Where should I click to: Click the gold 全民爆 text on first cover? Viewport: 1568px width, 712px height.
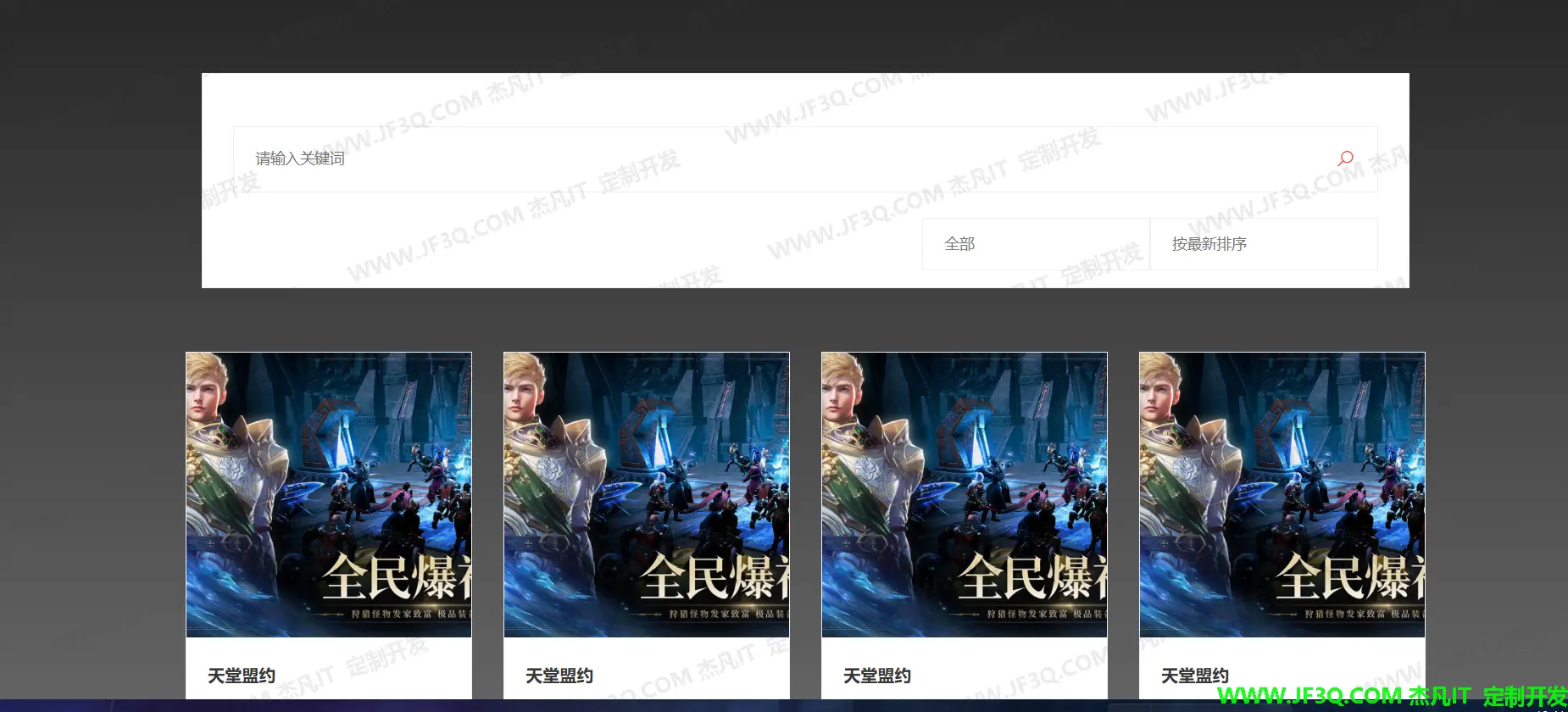tap(396, 577)
